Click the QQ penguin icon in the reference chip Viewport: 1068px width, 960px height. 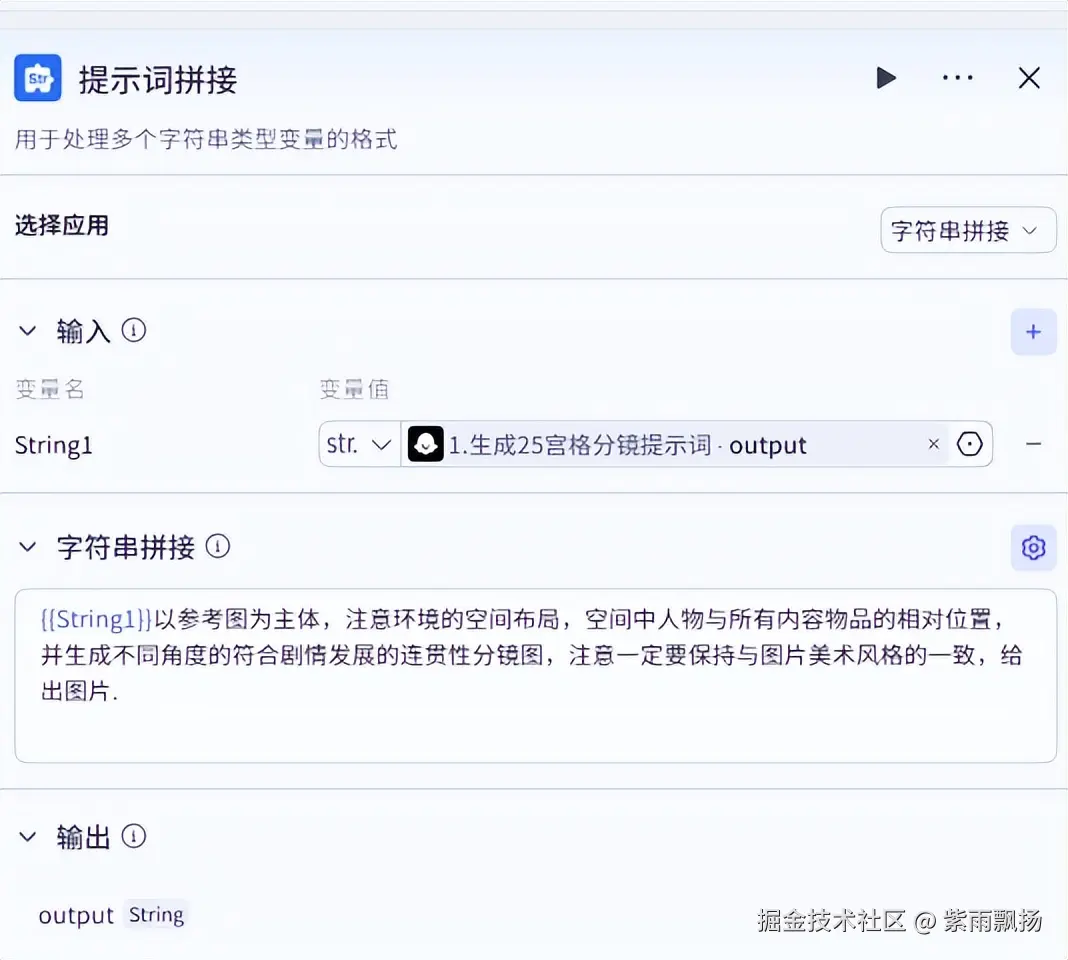click(425, 444)
